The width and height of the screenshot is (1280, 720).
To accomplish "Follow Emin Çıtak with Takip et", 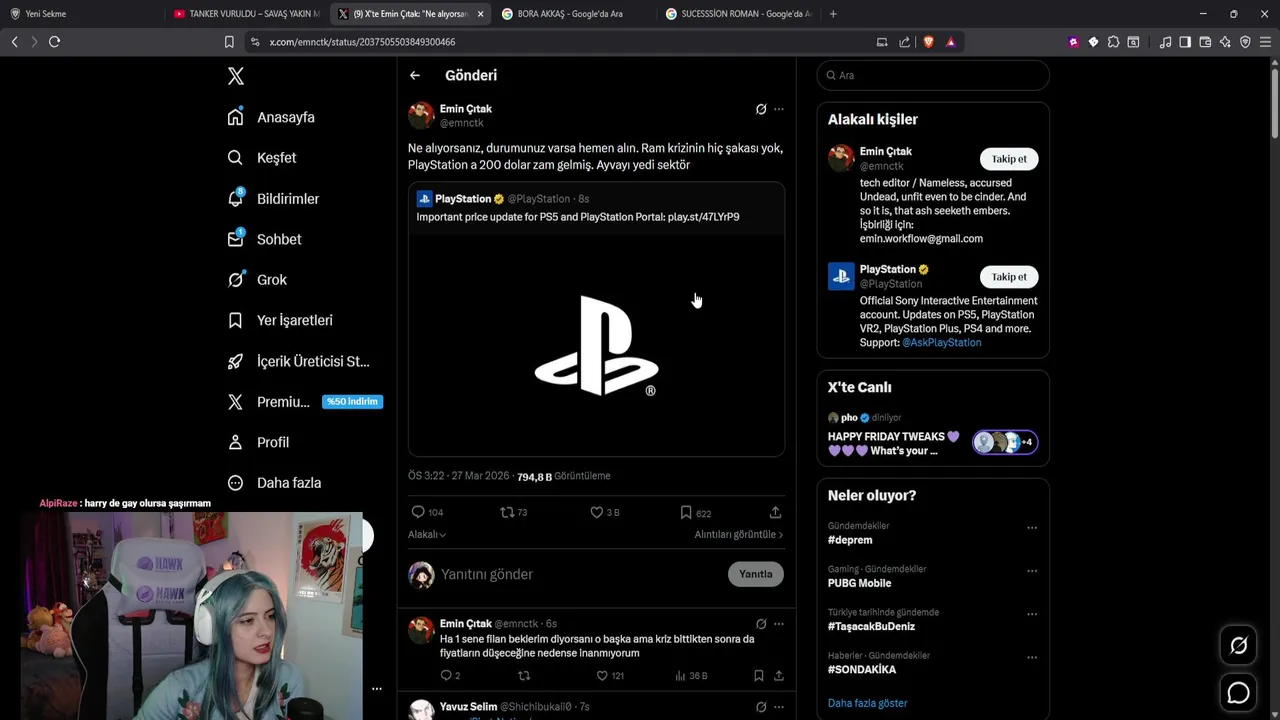I will pos(1009,159).
